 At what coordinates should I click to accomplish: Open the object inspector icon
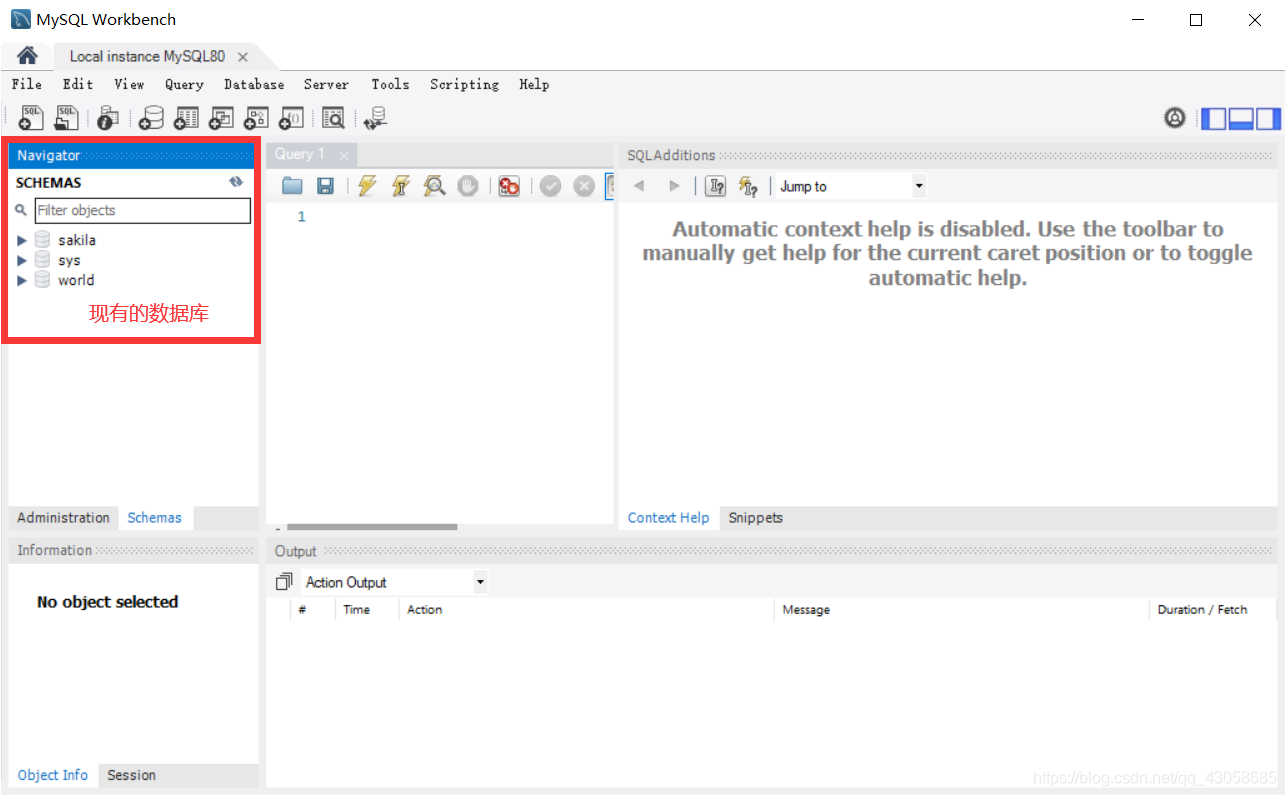(108, 118)
